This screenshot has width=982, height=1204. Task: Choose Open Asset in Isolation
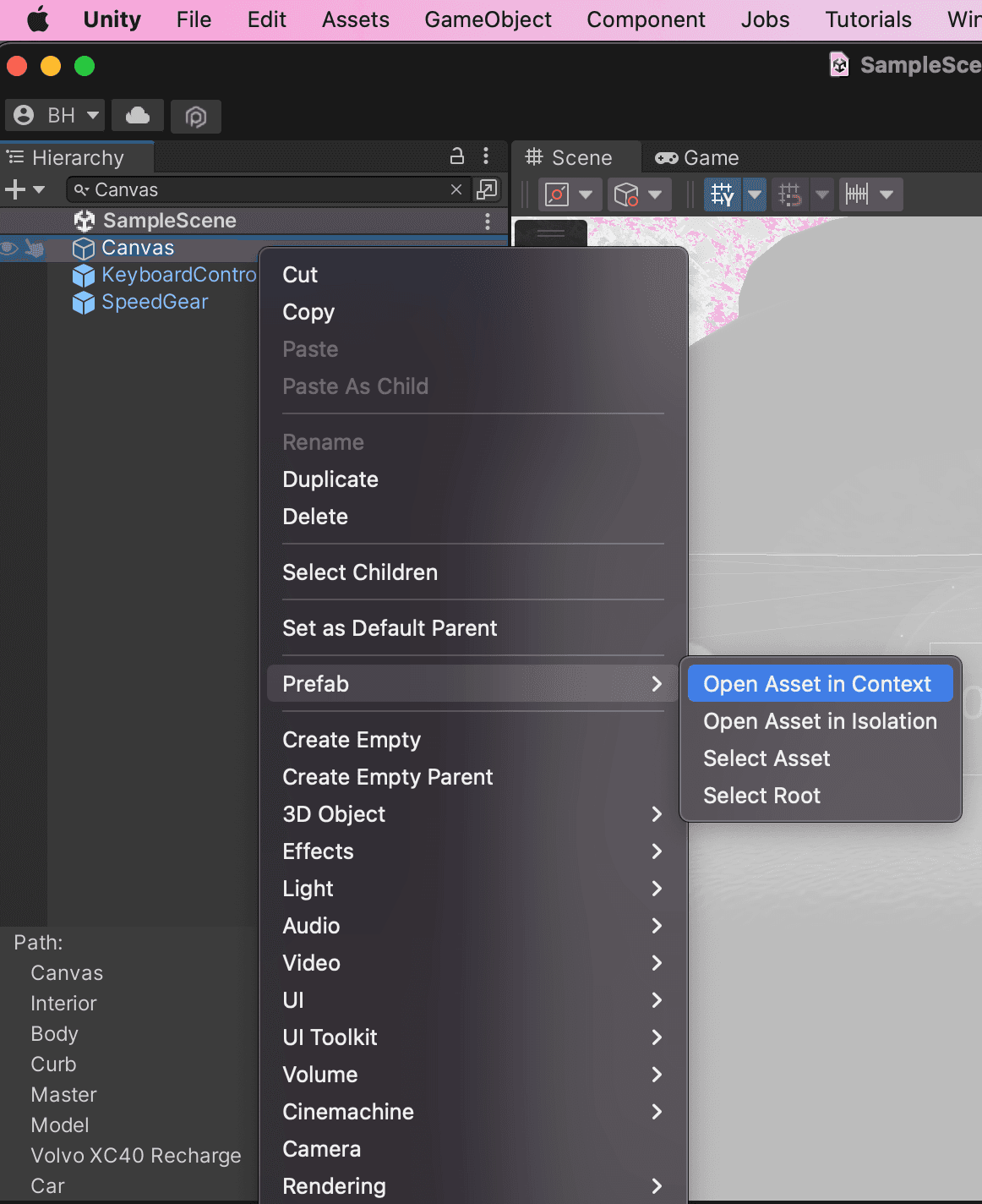point(821,721)
